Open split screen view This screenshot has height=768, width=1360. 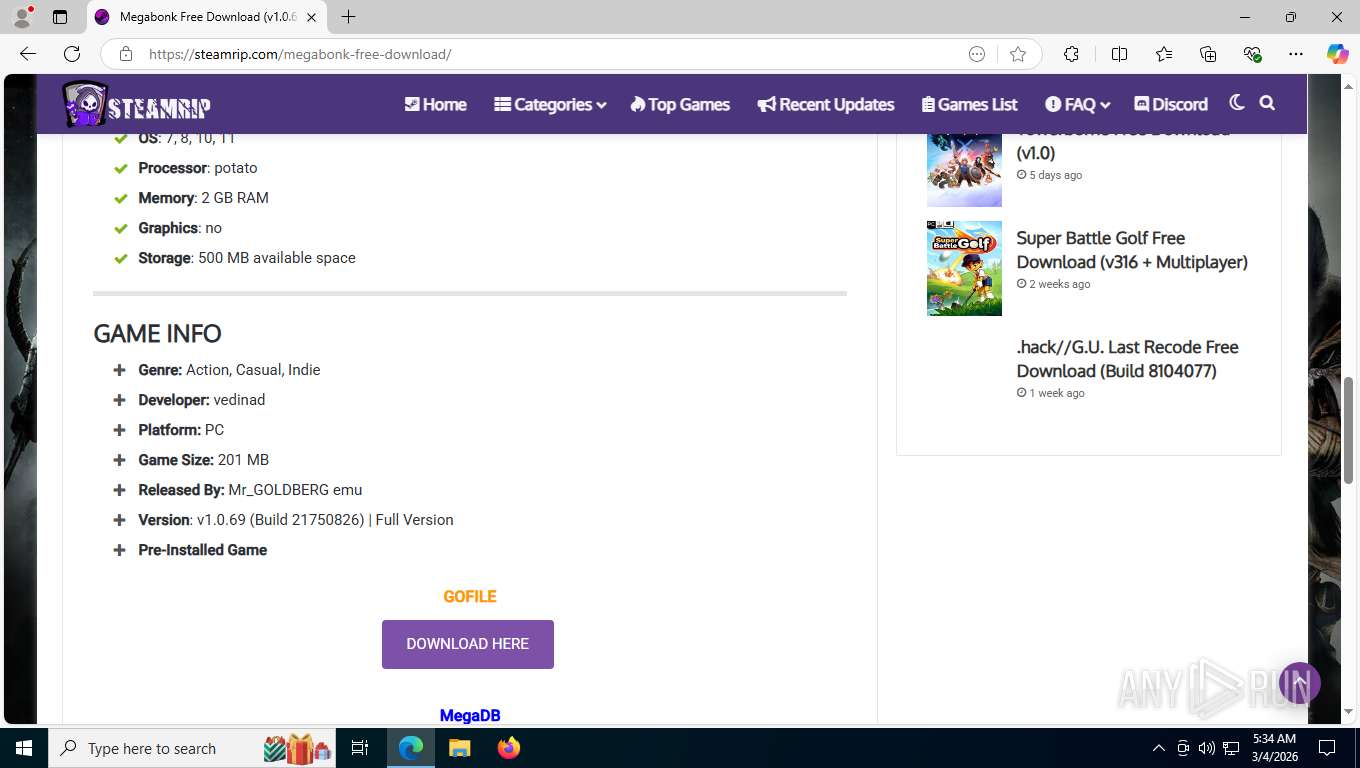tap(1120, 54)
